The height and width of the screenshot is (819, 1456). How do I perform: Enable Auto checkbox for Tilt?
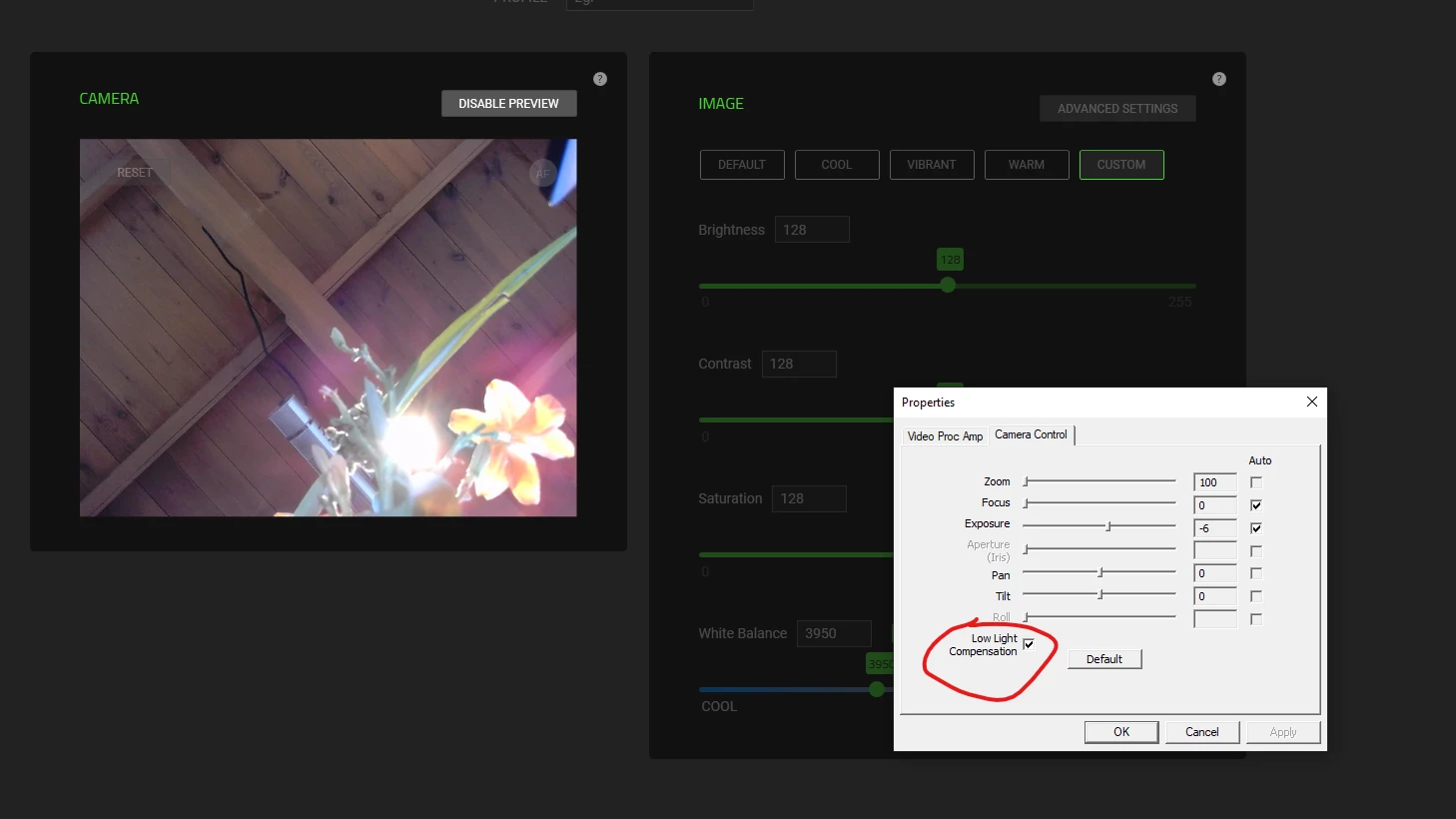pyautogui.click(x=1256, y=596)
